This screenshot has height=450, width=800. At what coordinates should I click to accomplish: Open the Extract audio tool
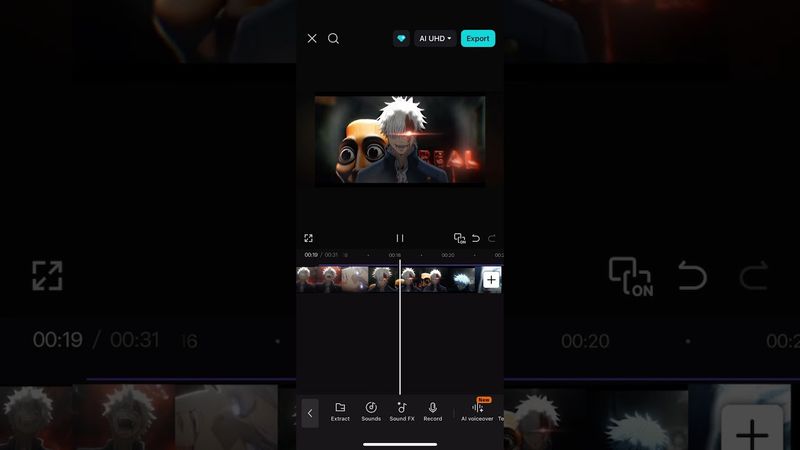(x=340, y=411)
